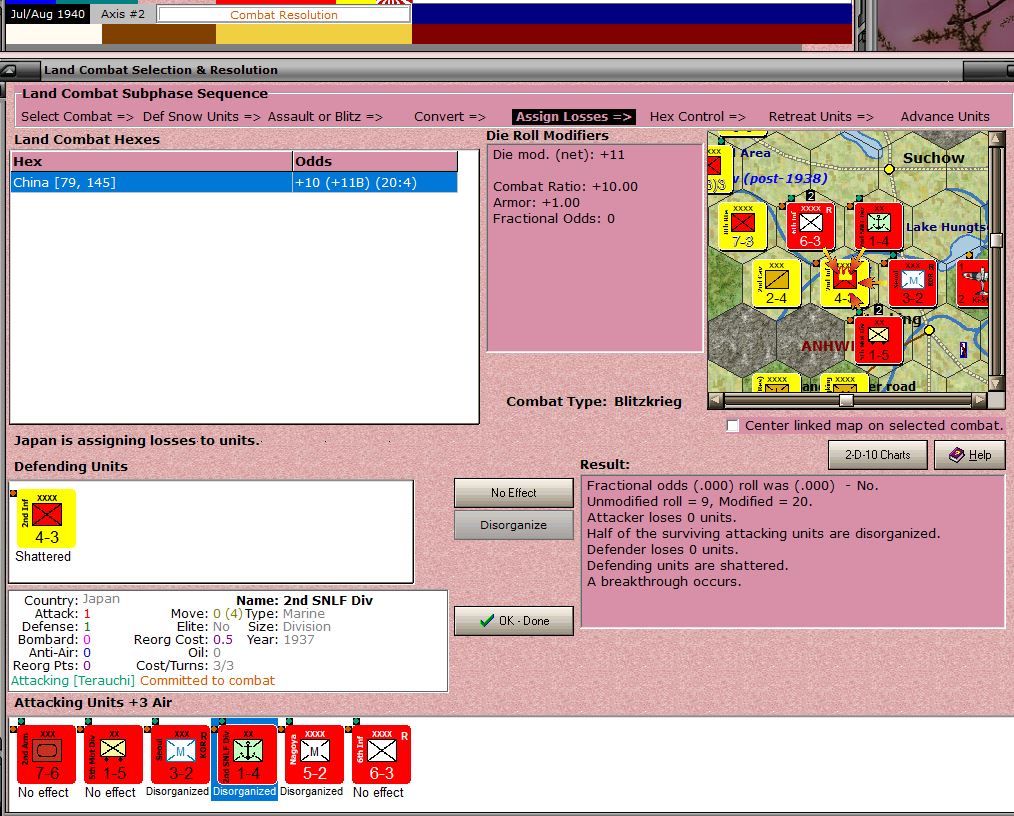
Task: Select the shattered 2nd Inf 4-3 defender
Action: coord(47,519)
